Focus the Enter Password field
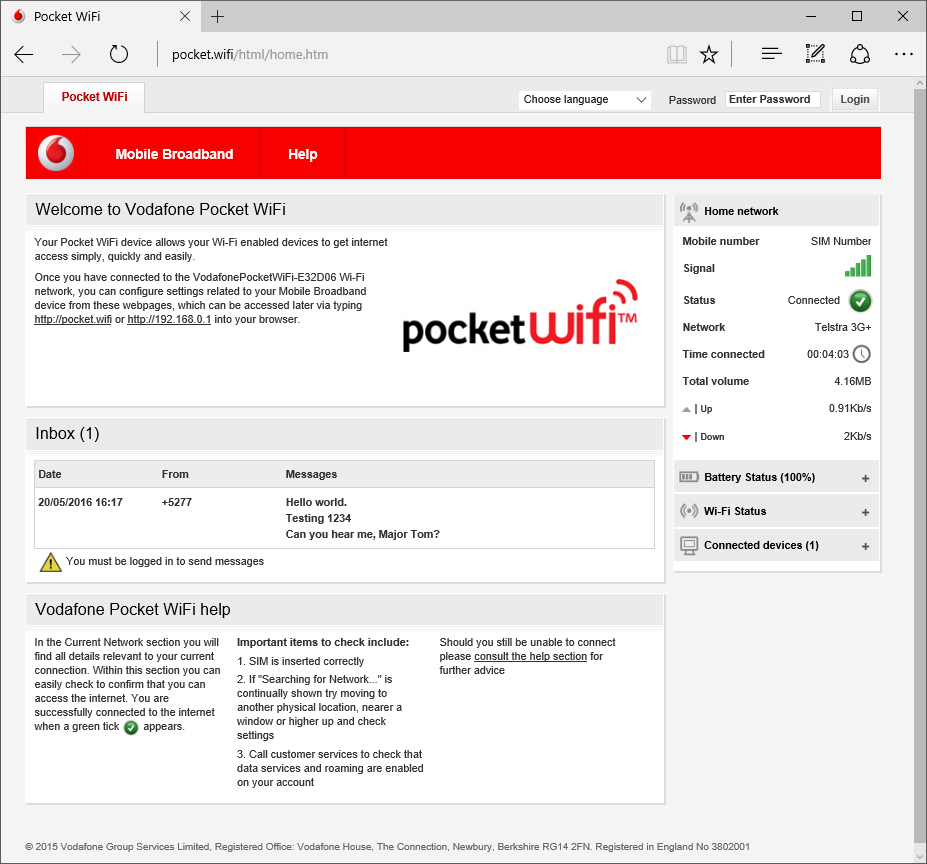Screen dimensions: 927x864 point(773,99)
